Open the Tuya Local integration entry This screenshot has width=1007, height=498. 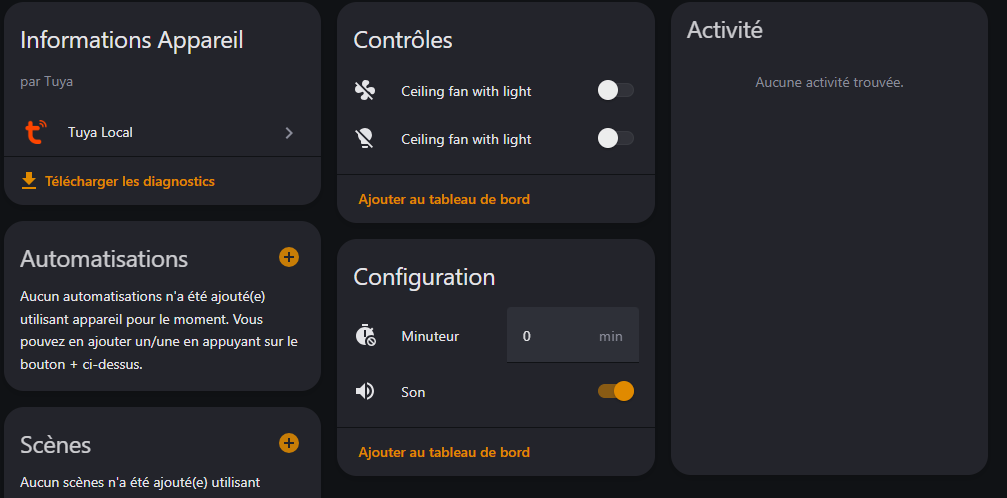pyautogui.click(x=100, y=132)
